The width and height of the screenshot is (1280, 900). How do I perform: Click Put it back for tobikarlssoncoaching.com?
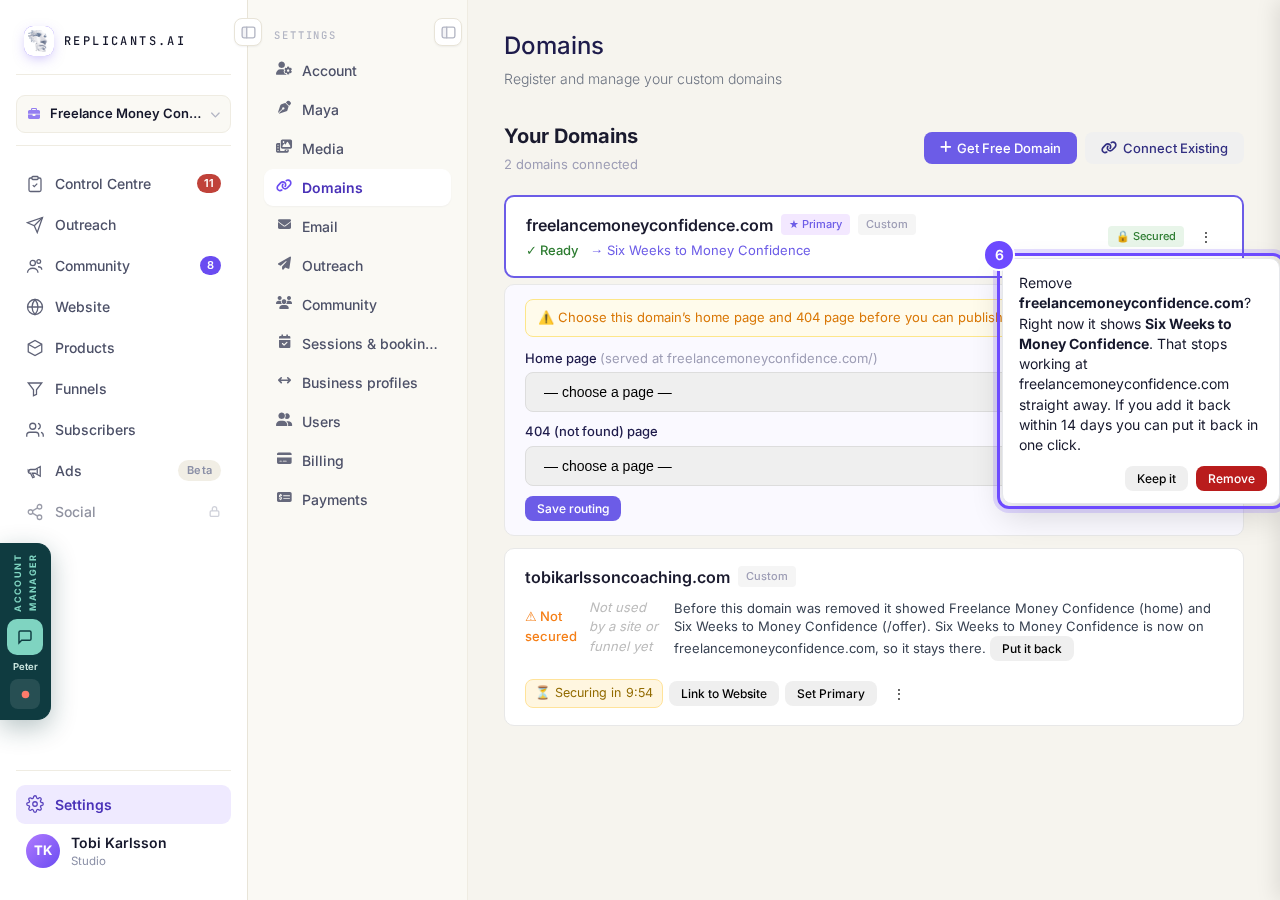coord(1032,649)
